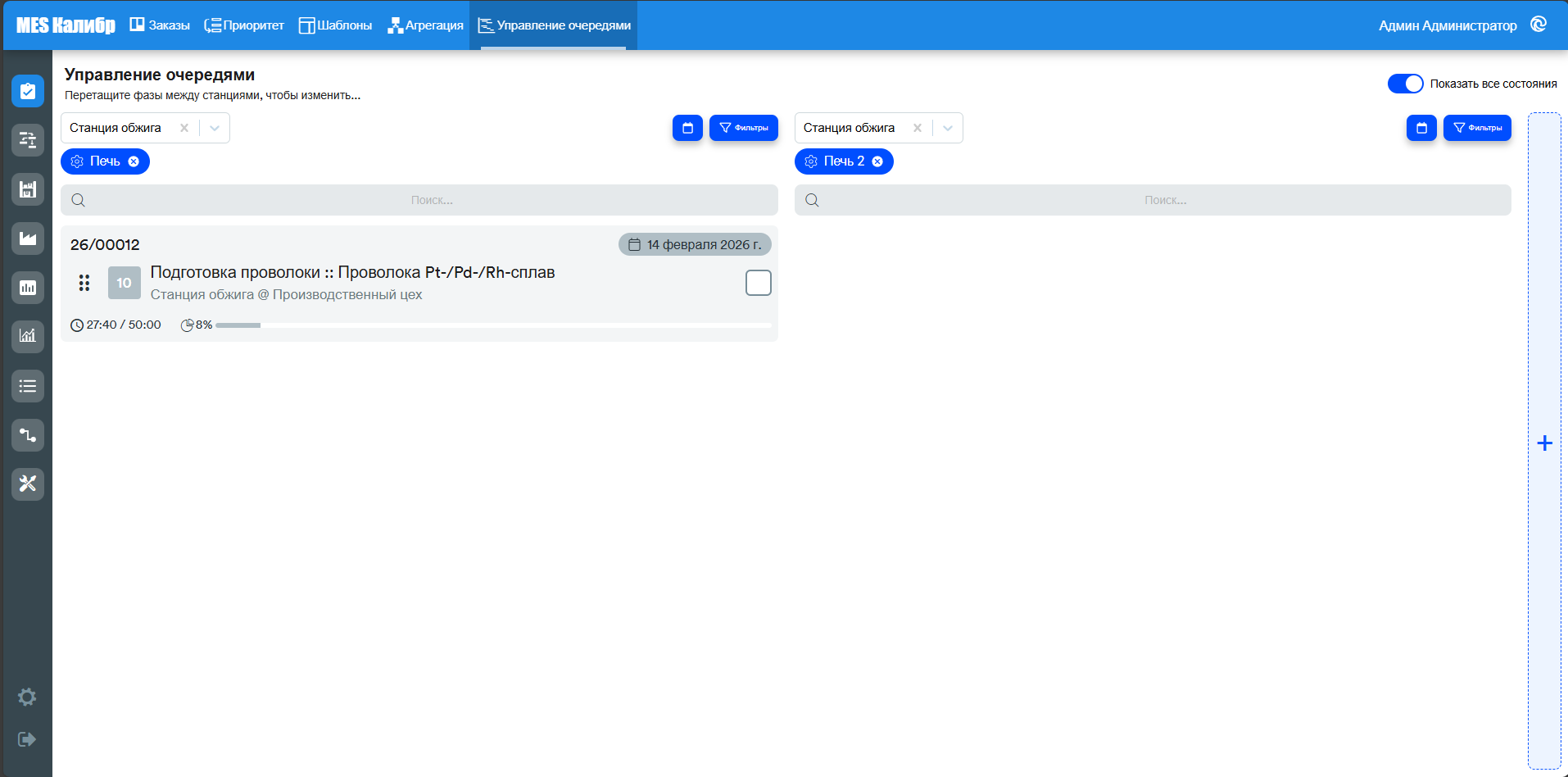Open the factory building sidebar icon
The width and height of the screenshot is (1568, 777).
pos(28,189)
